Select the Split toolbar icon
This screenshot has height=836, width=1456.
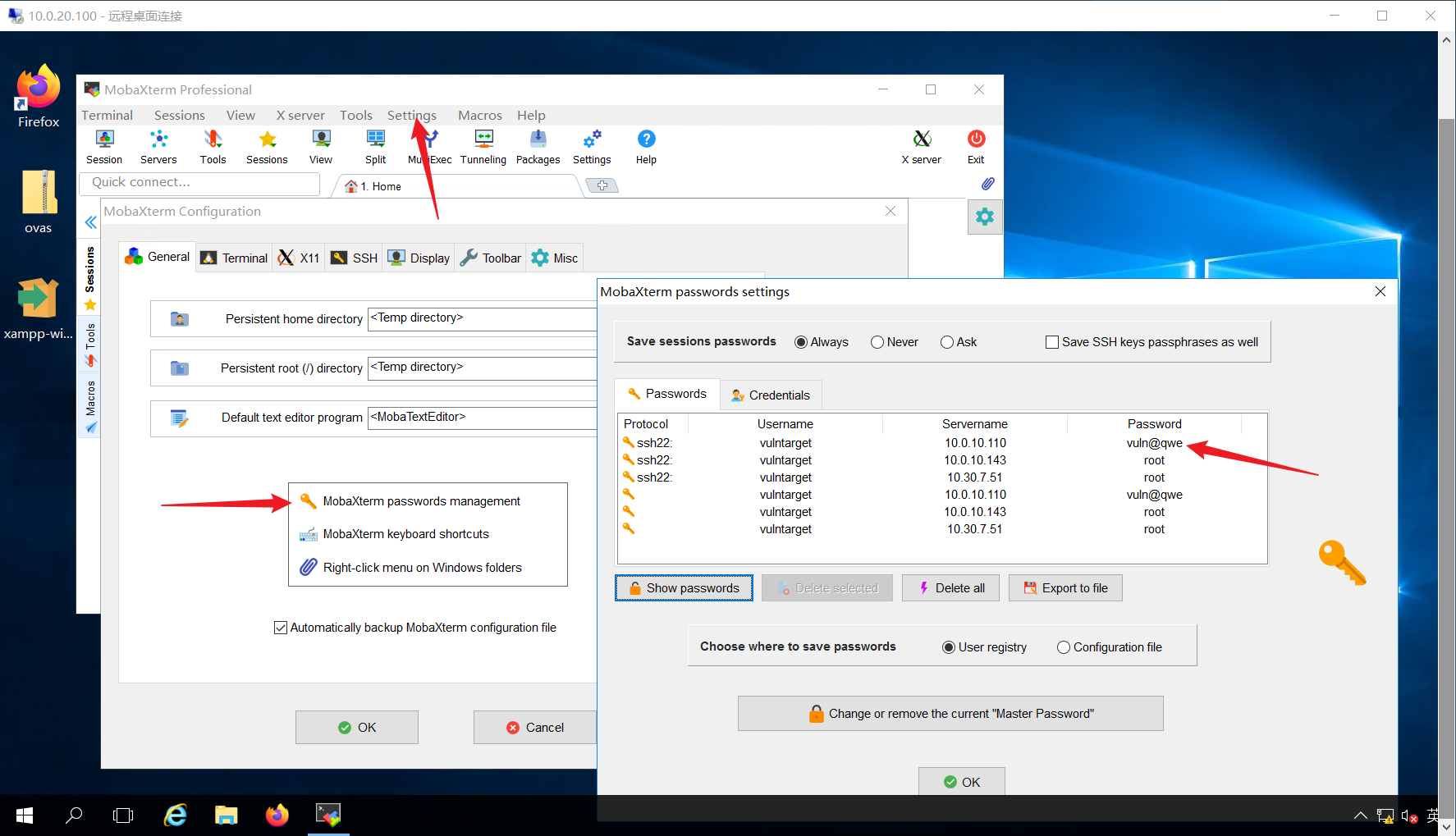375,148
